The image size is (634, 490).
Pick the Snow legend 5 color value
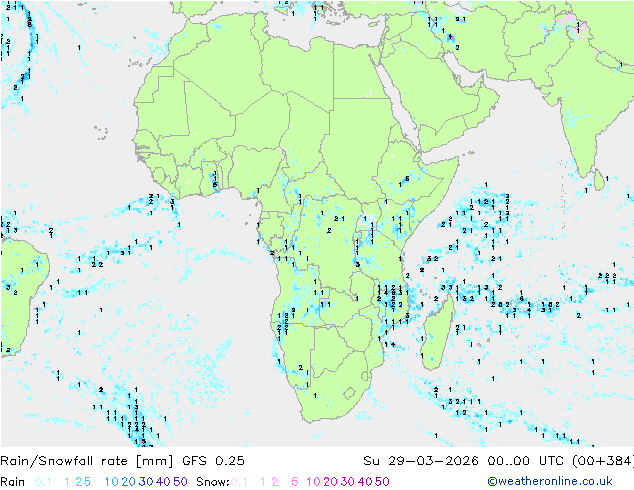coord(294,482)
